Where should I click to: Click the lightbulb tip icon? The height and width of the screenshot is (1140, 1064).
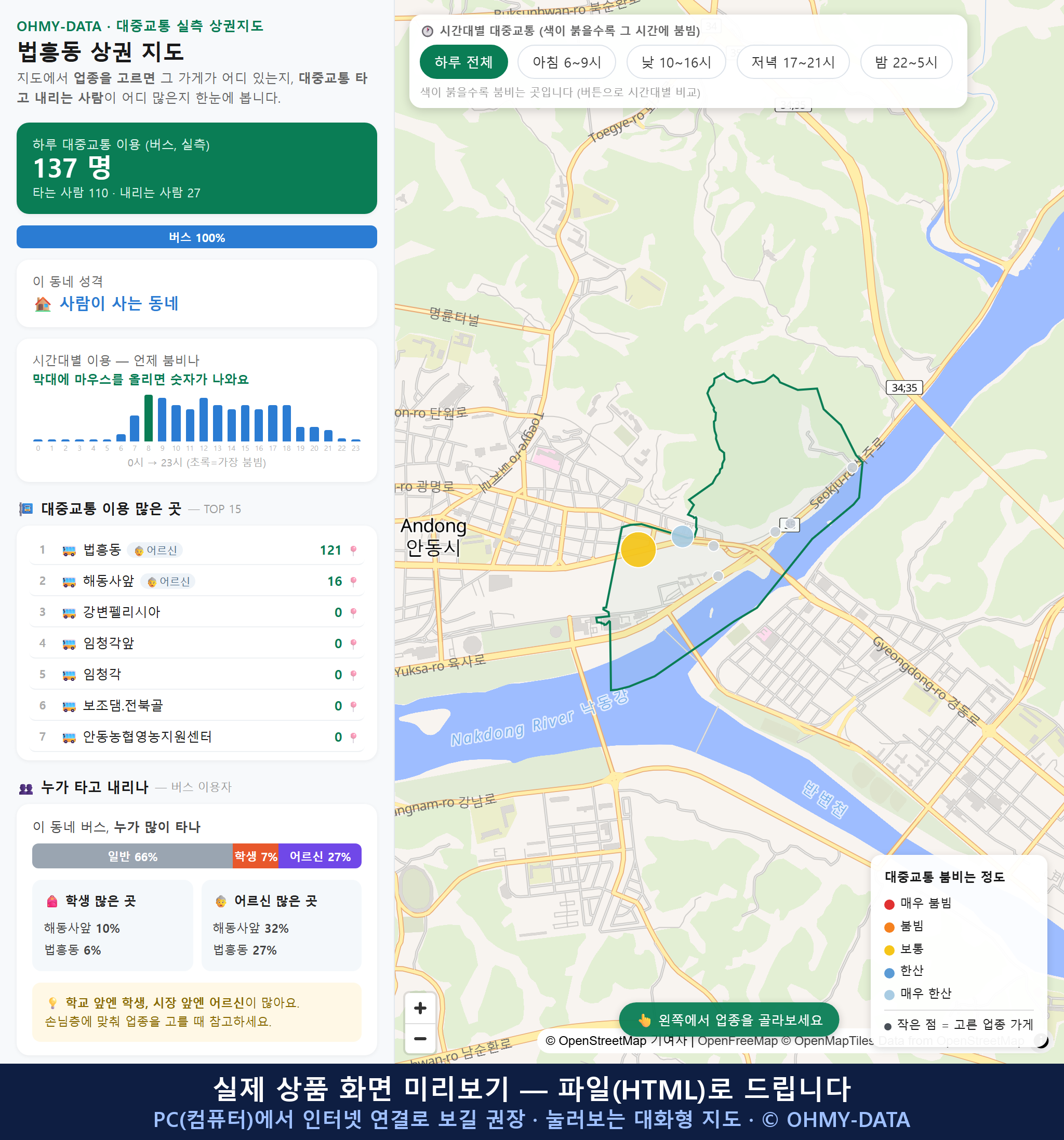[x=53, y=1002]
